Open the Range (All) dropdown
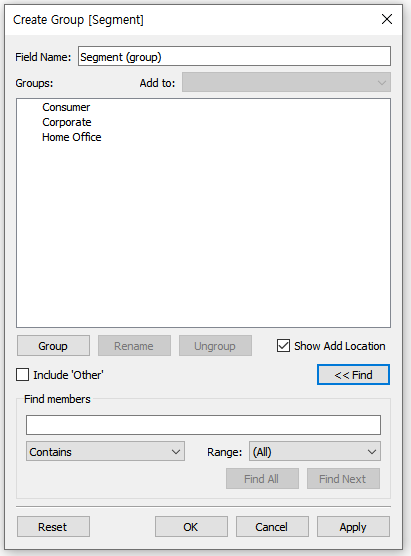The height and width of the screenshot is (556, 411). [315, 451]
